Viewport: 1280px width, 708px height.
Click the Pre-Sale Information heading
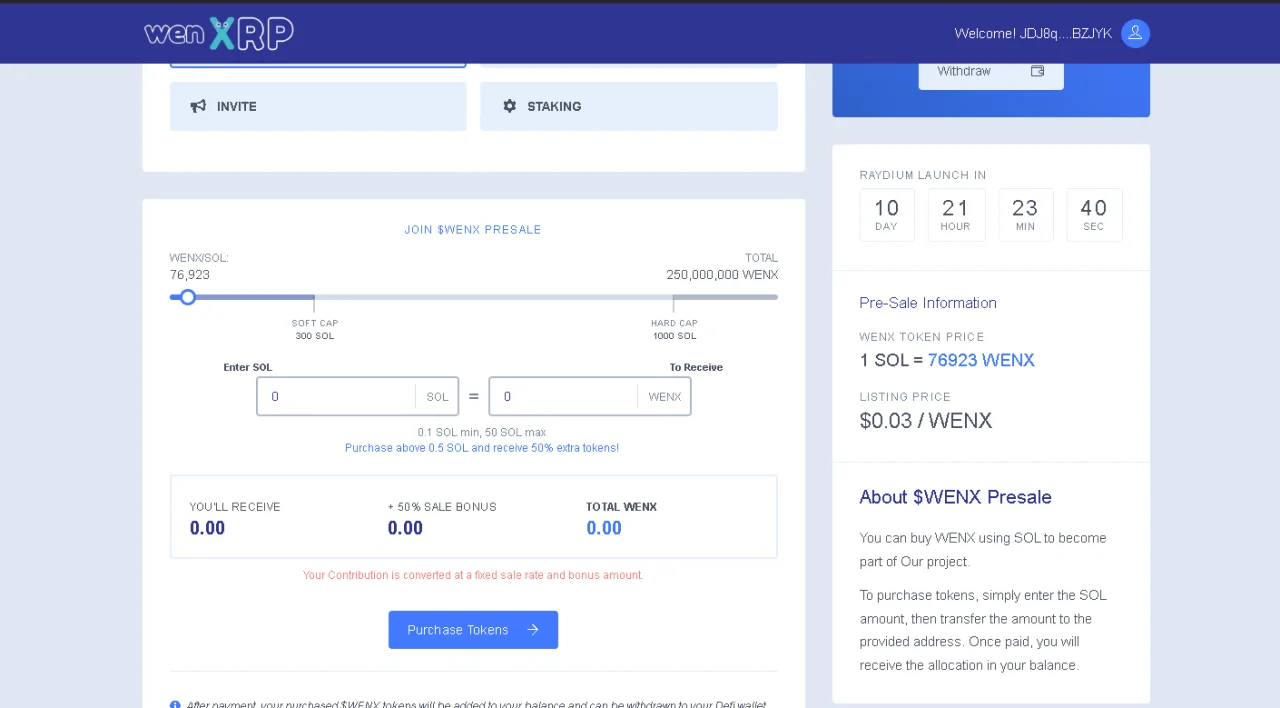(928, 303)
